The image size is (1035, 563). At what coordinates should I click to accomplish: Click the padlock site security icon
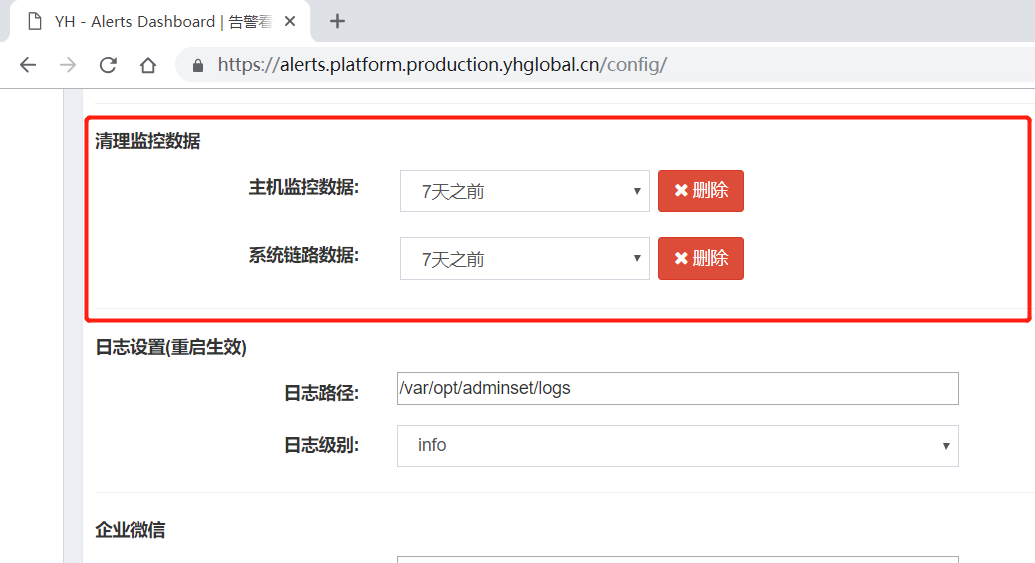(198, 65)
